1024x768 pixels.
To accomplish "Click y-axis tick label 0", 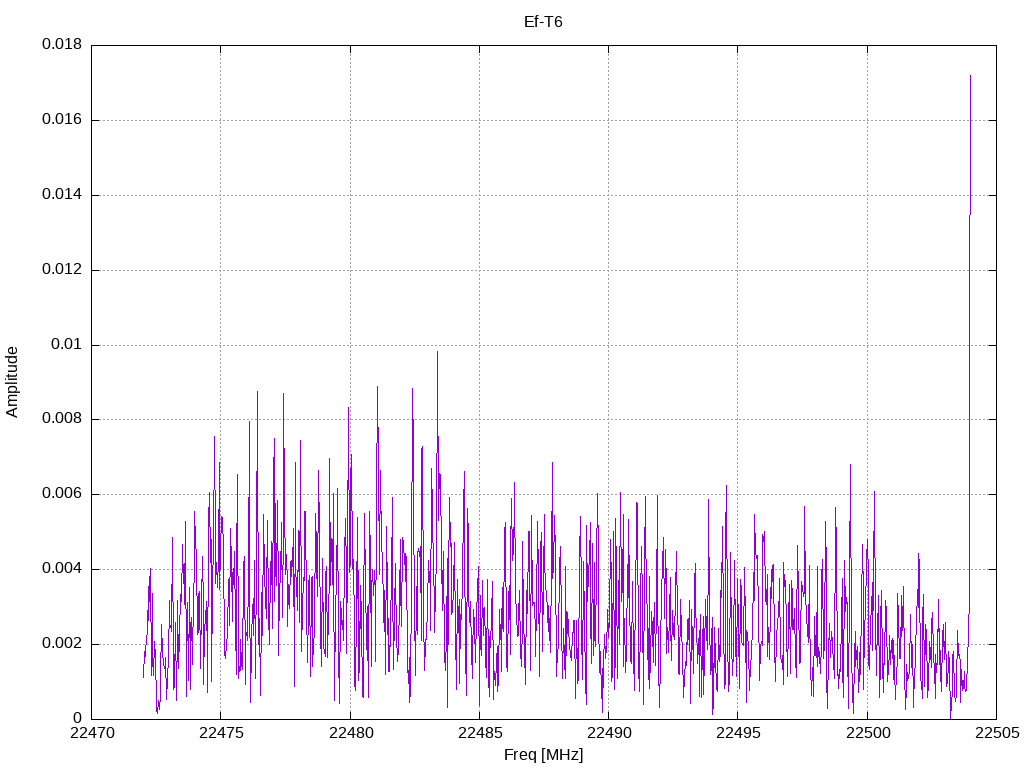I will [78, 718].
